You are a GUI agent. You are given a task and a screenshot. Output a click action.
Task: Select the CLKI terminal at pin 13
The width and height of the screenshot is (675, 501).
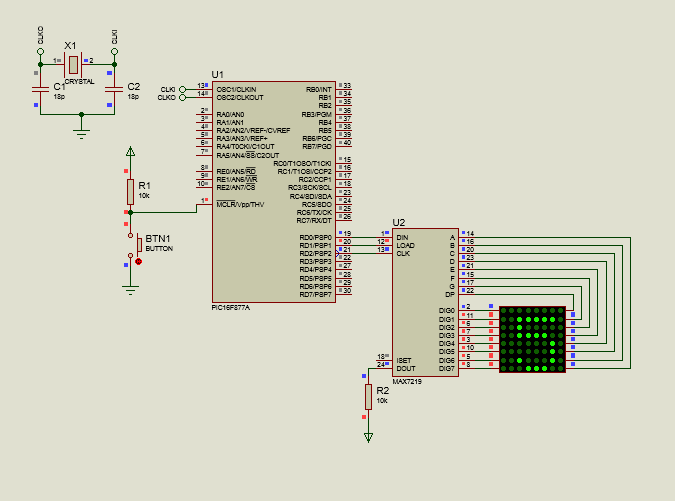click(183, 90)
